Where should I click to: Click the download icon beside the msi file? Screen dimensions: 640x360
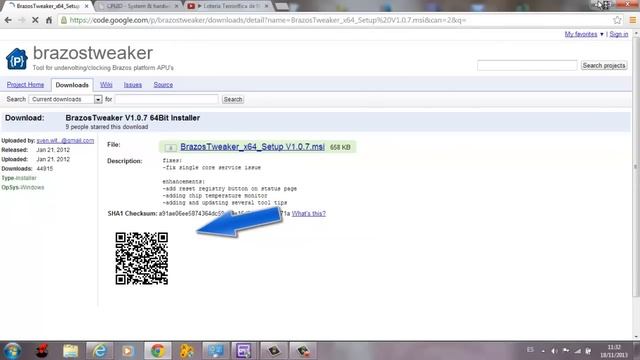171,147
